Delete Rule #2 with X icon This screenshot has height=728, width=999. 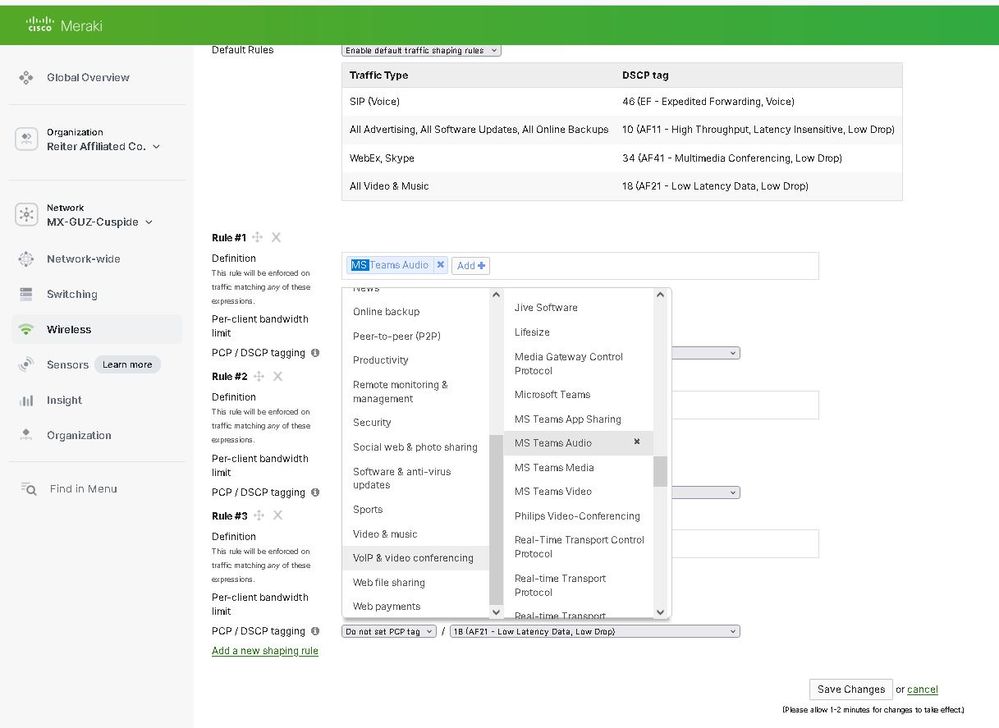click(278, 377)
